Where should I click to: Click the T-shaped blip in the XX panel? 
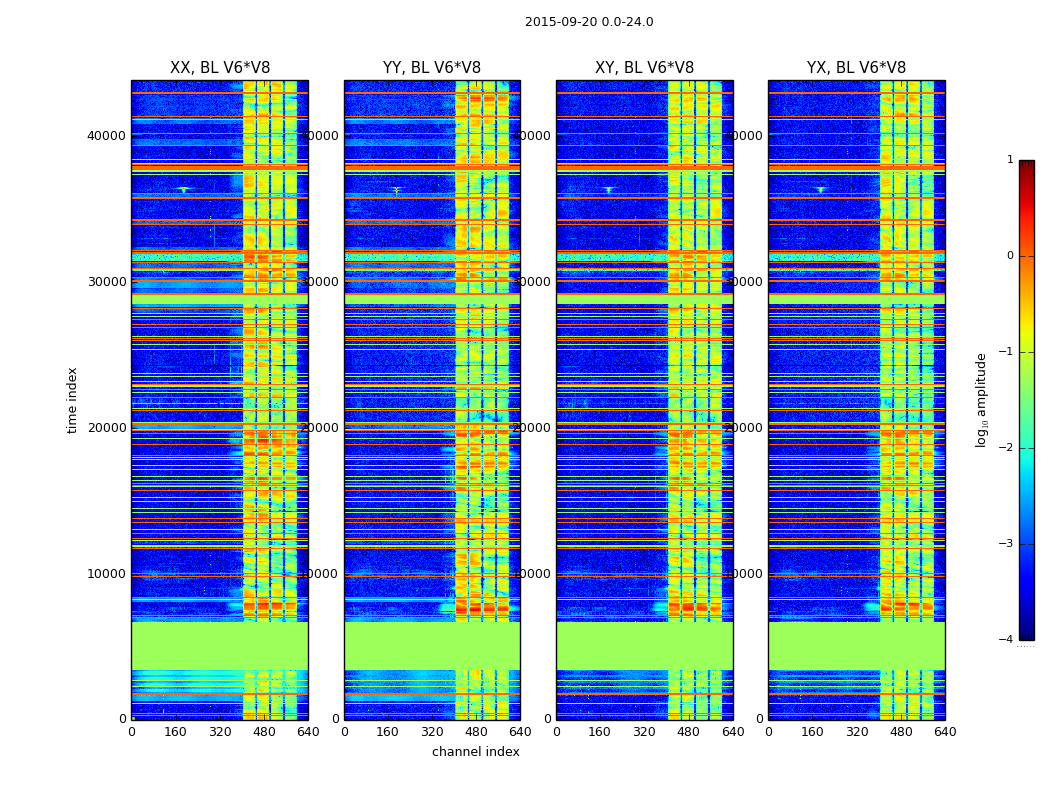pos(183,189)
